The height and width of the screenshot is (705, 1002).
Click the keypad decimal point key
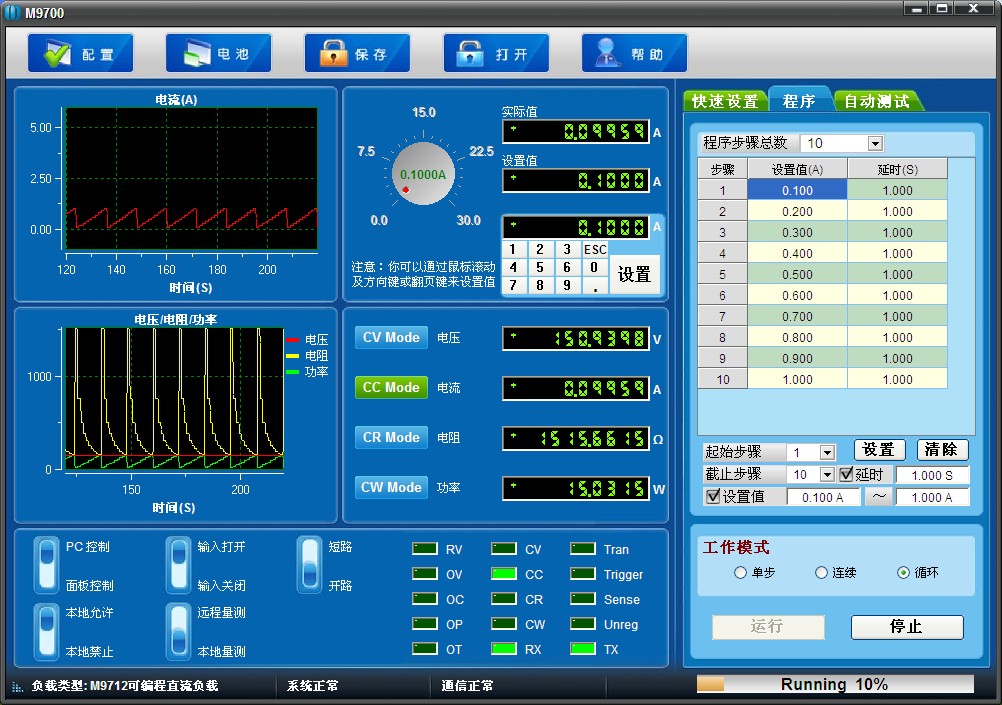pyautogui.click(x=595, y=286)
